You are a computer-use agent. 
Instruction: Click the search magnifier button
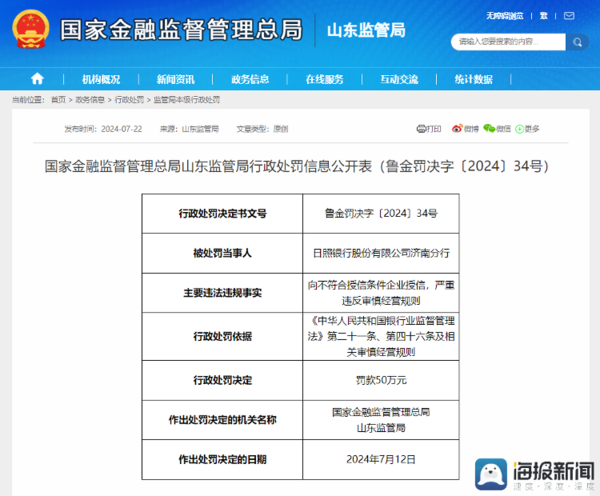click(x=577, y=42)
